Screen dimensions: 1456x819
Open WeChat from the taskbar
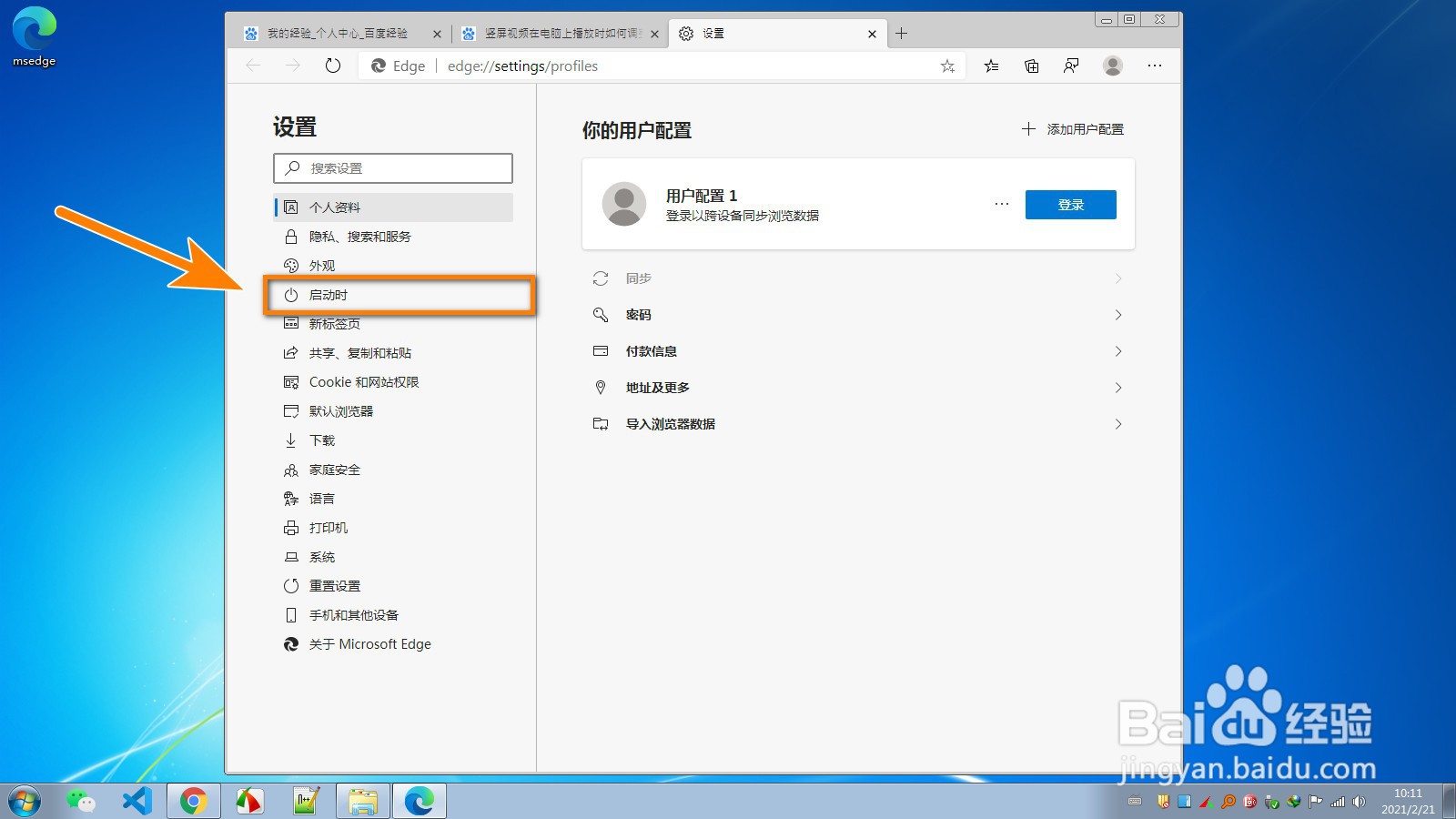pyautogui.click(x=81, y=802)
